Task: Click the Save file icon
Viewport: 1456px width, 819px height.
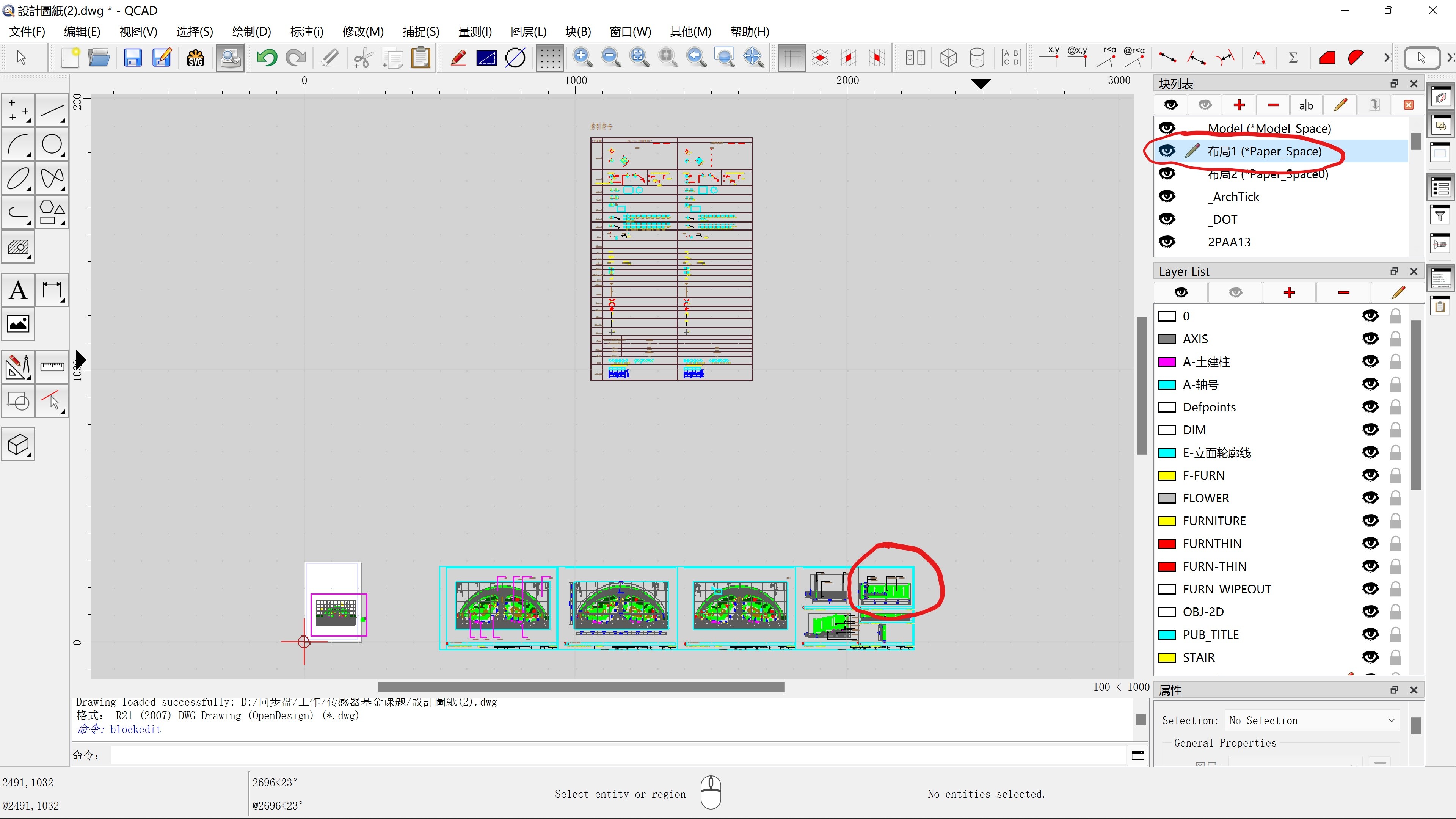Action: 132,58
